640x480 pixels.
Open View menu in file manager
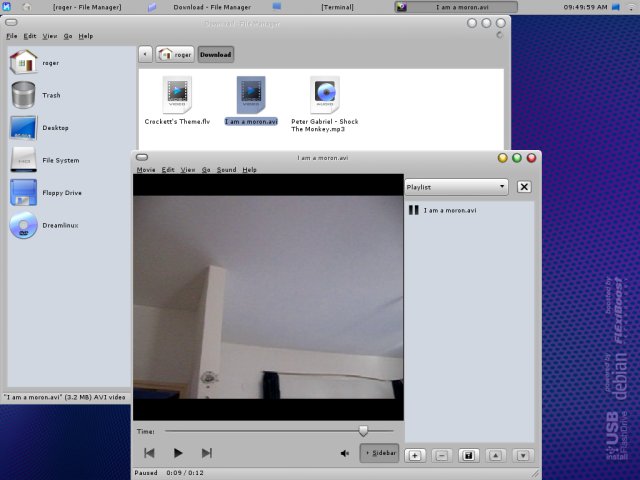coord(50,36)
